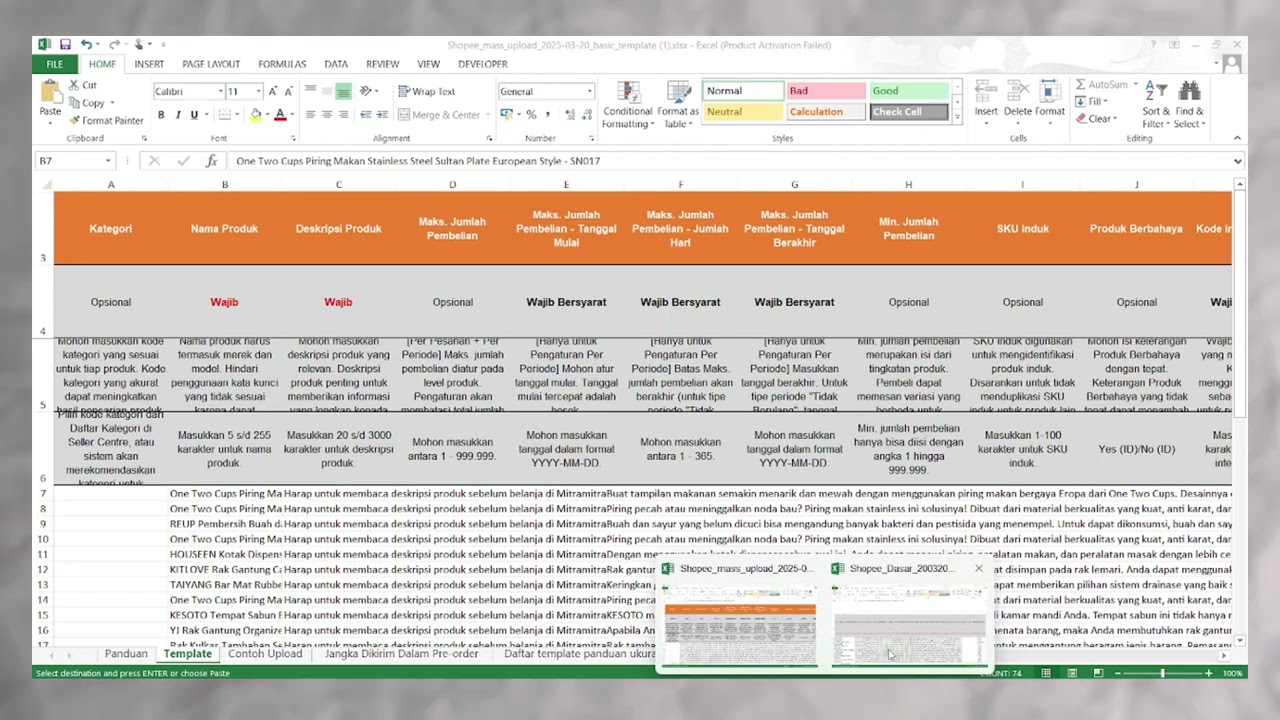Apply middle vertical alignment
Screen dimensions: 1280x720
tap(327, 91)
